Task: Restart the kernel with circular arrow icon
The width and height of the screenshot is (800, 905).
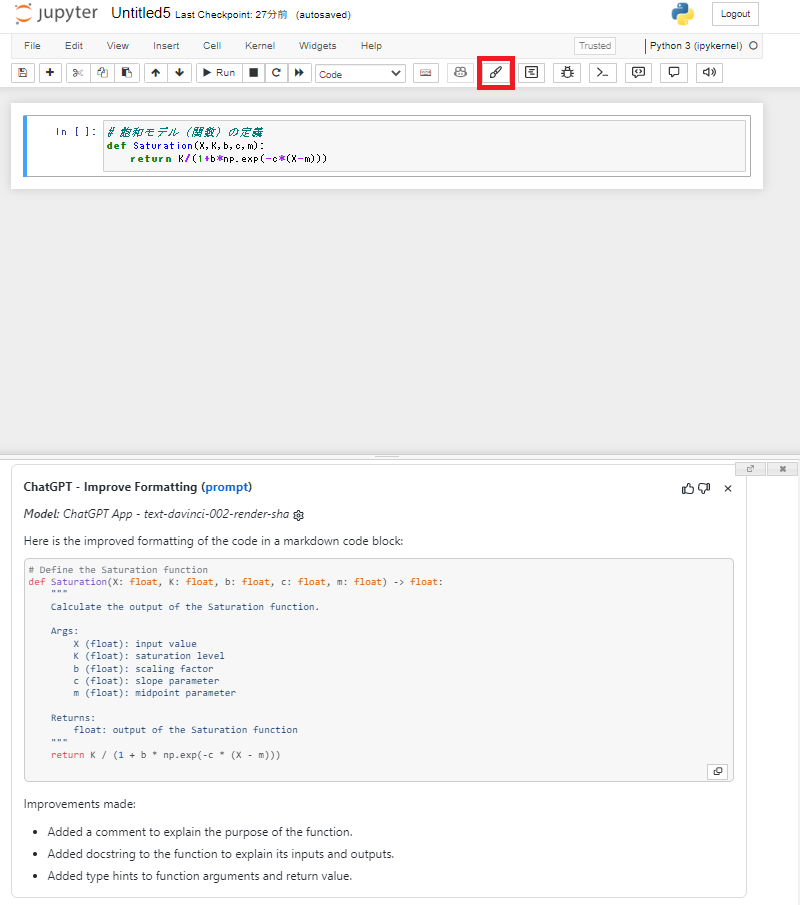Action: 275,73
